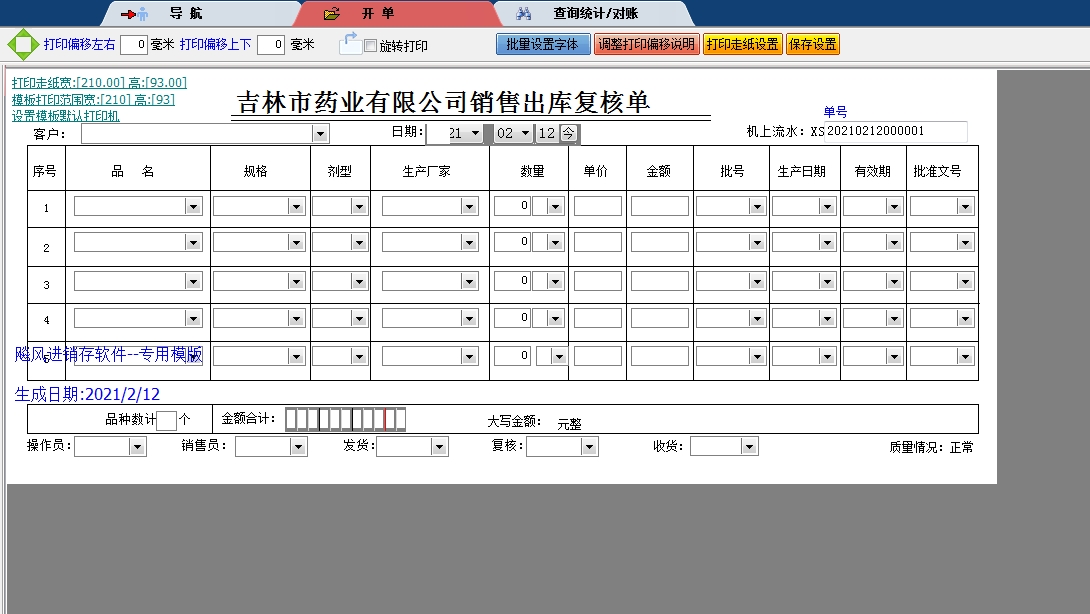This screenshot has width=1090, height=614.
Task: Click the 打印偏移左右 millimeter input field
Action: (x=134, y=45)
